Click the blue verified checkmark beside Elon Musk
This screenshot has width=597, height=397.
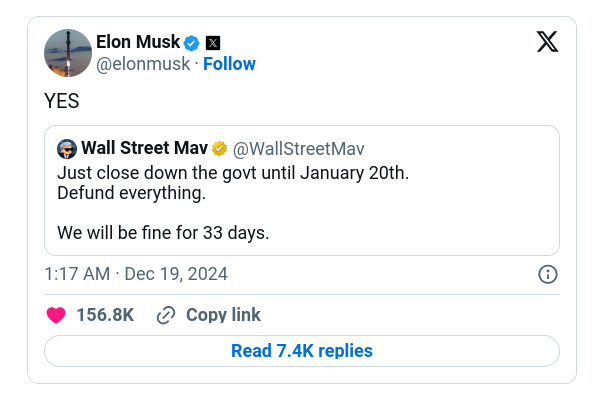point(191,43)
